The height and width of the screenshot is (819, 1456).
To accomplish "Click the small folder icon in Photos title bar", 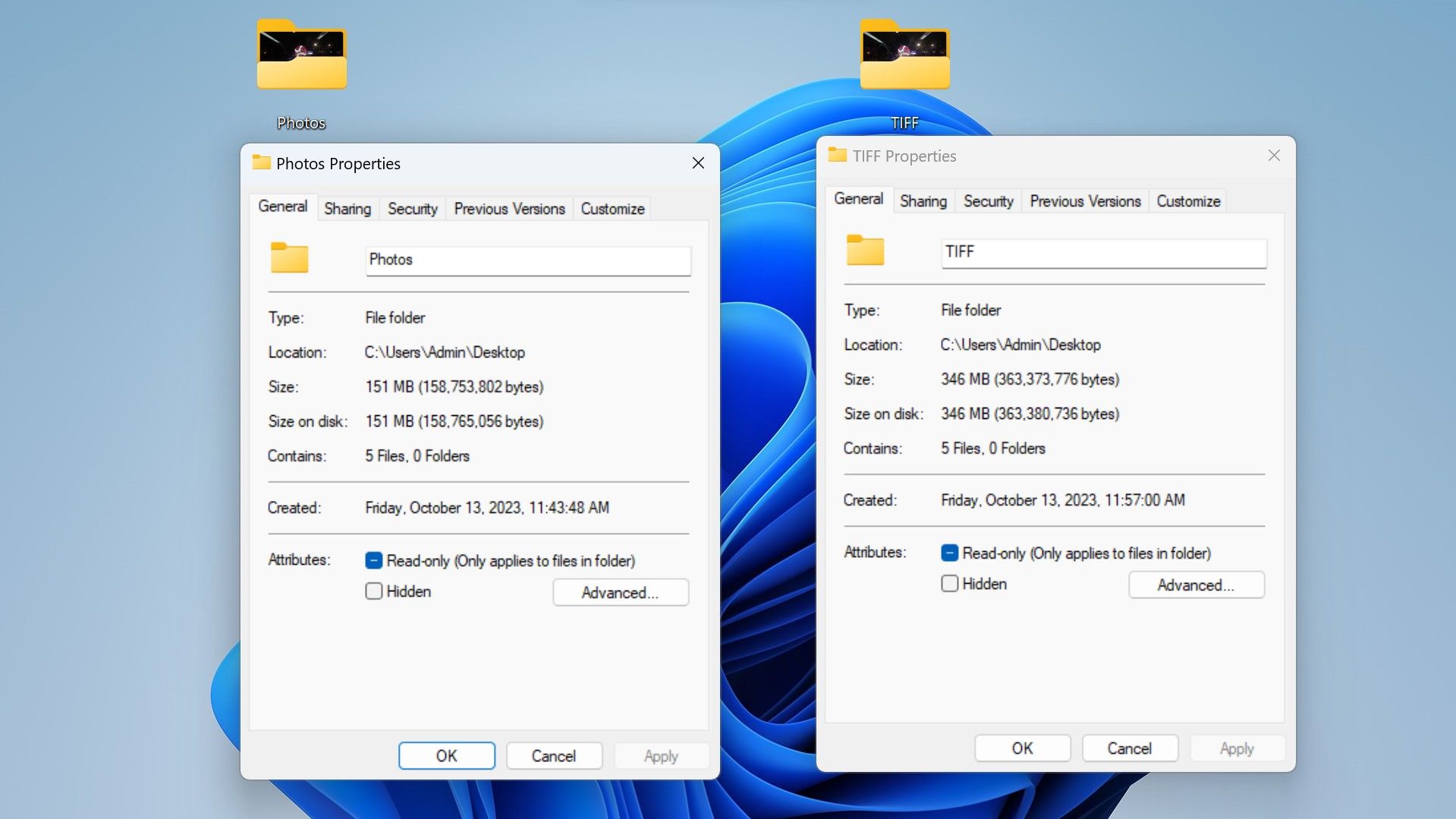I will pos(263,162).
